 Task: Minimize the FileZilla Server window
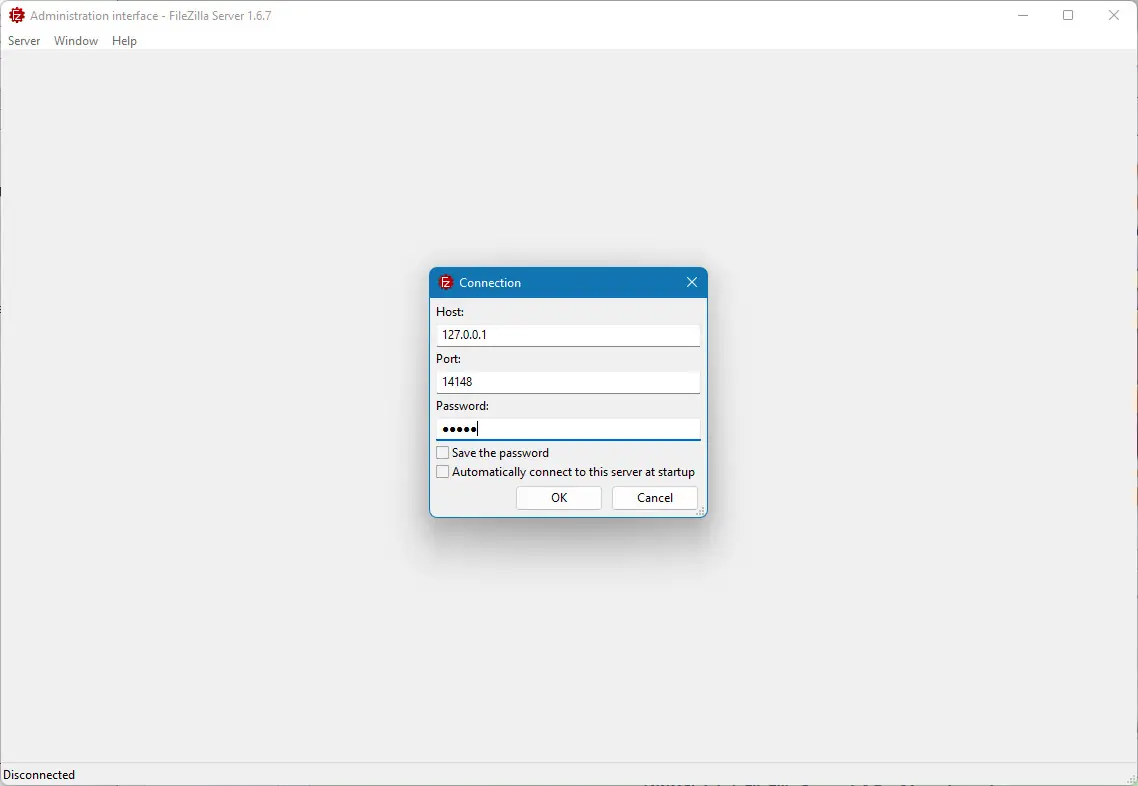click(x=1023, y=15)
